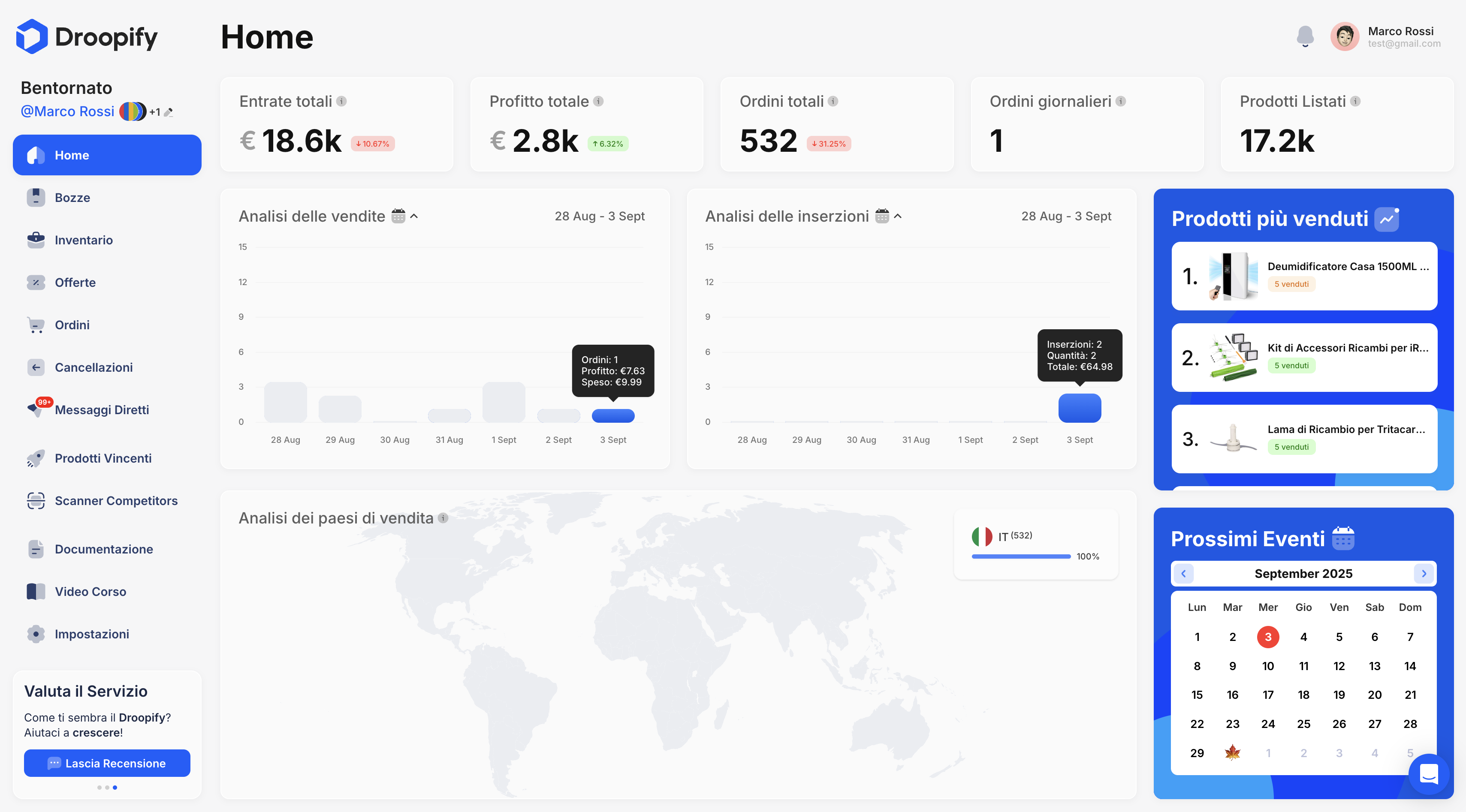This screenshot has height=812, width=1466.
Task: Click deumidificatore product thumbnail image
Action: (x=1233, y=276)
